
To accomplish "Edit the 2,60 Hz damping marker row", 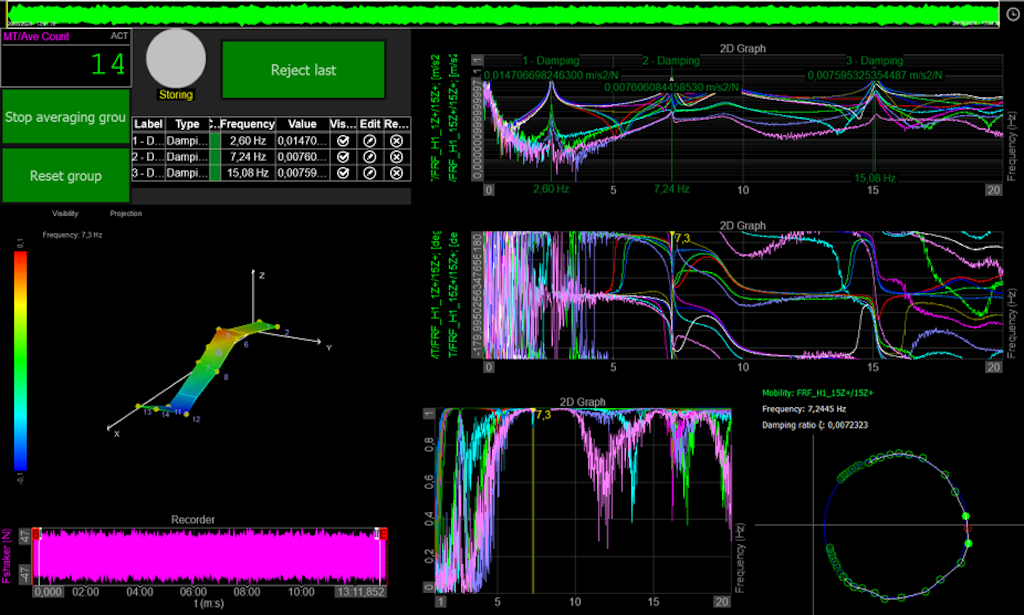I will click(x=370, y=140).
